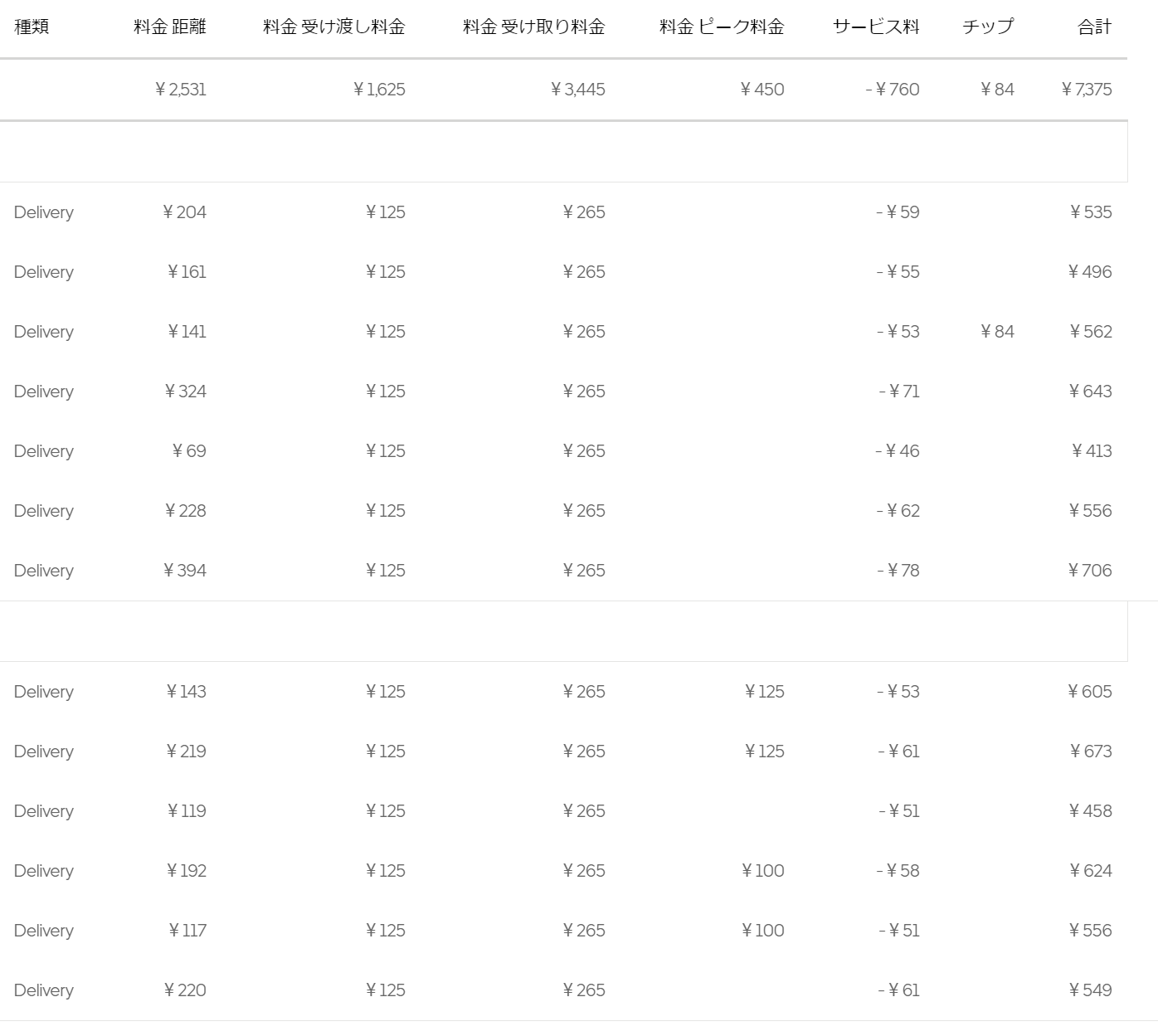Click the ¥84 tip in the ¥562 row

point(997,332)
